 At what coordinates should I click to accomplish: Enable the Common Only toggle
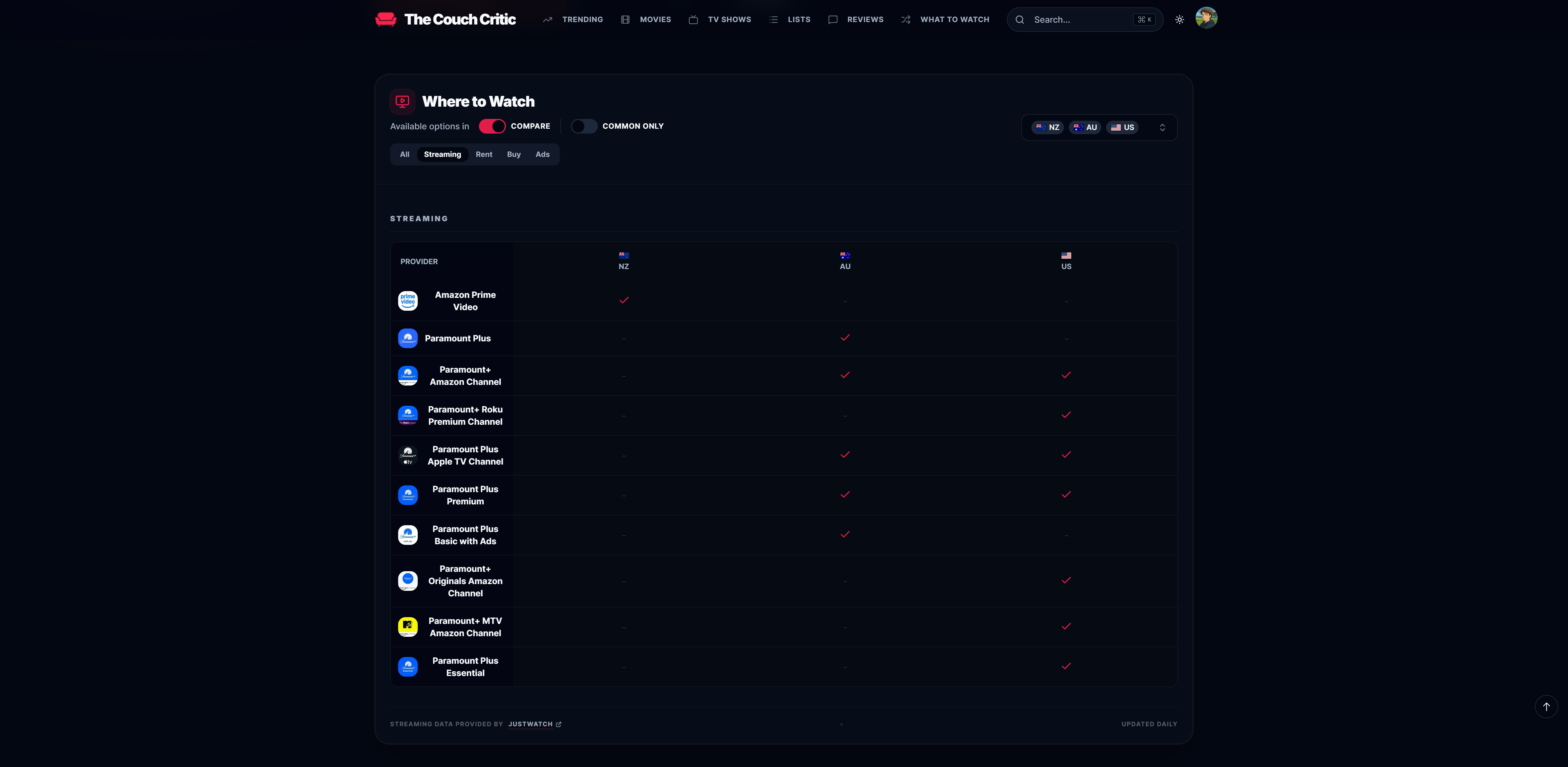pos(584,126)
